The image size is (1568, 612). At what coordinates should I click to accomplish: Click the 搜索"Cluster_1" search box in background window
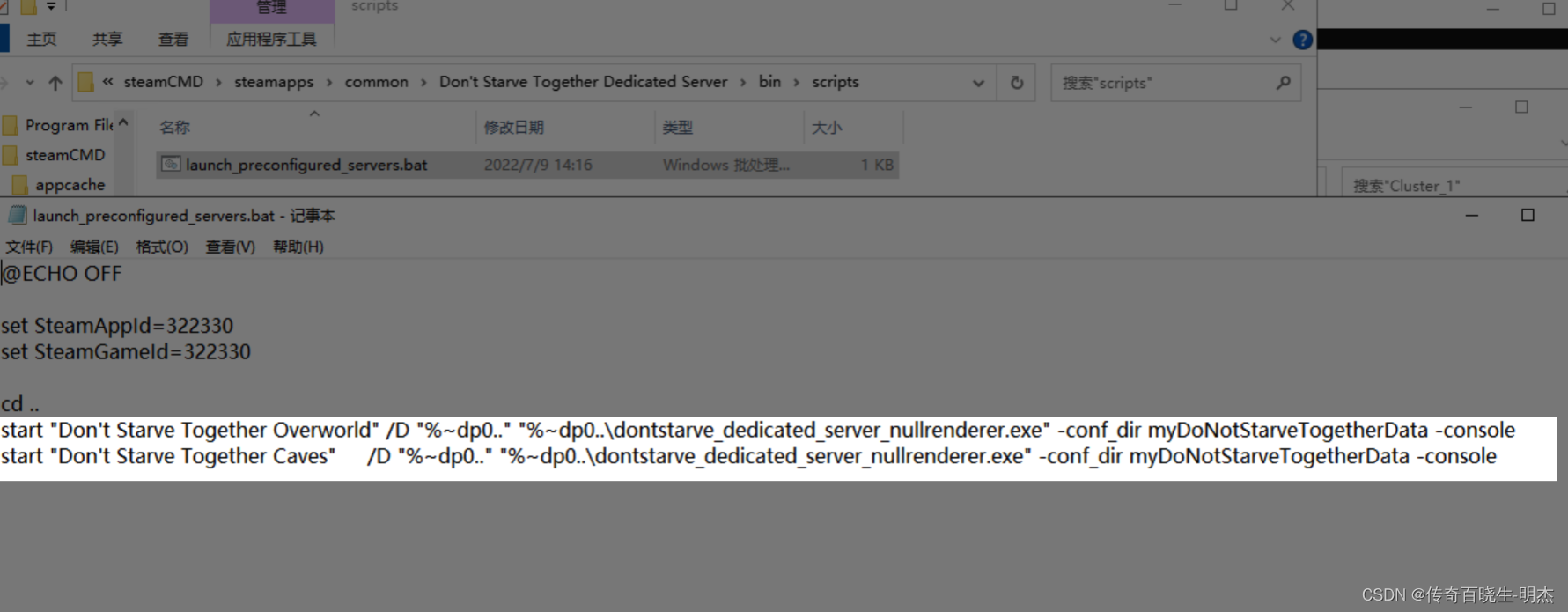(x=1454, y=185)
